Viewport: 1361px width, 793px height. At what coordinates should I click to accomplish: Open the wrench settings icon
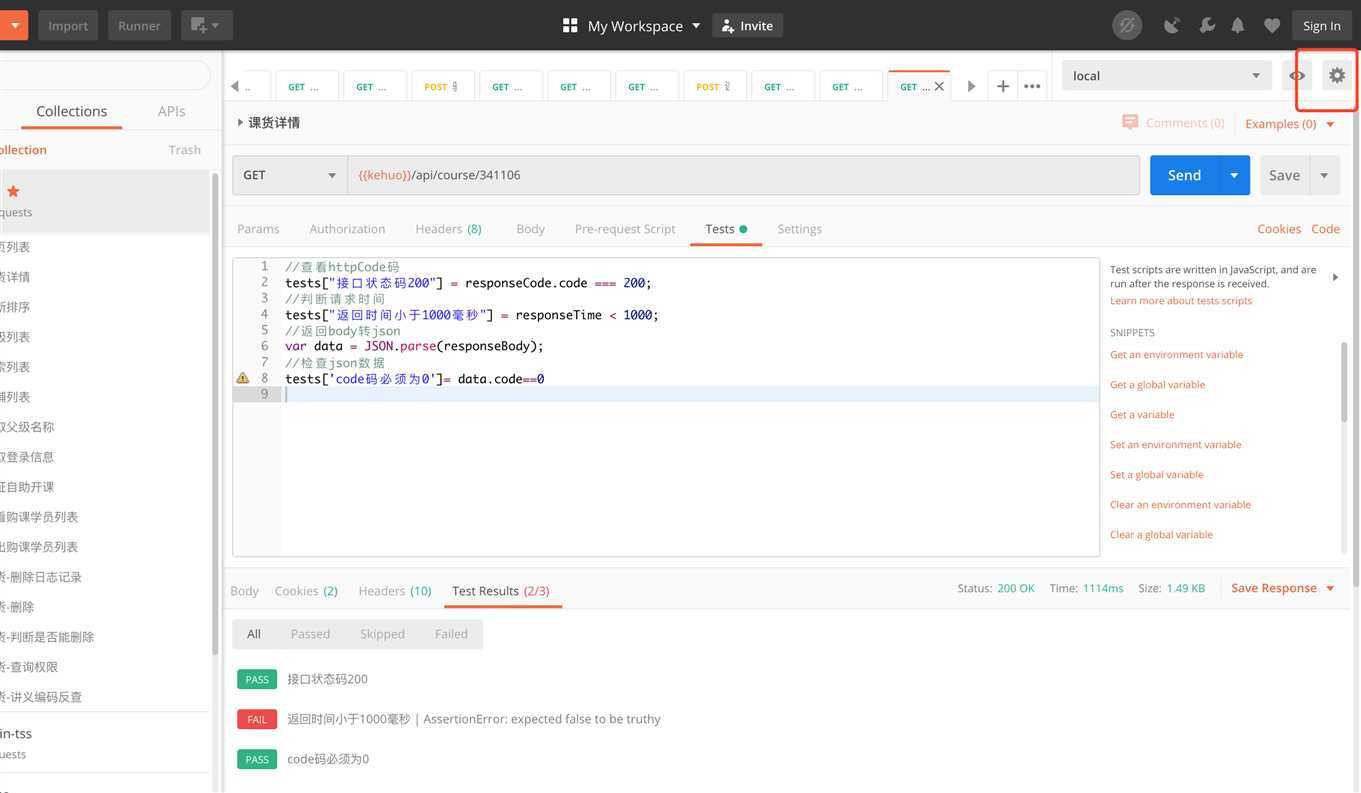(x=1207, y=25)
